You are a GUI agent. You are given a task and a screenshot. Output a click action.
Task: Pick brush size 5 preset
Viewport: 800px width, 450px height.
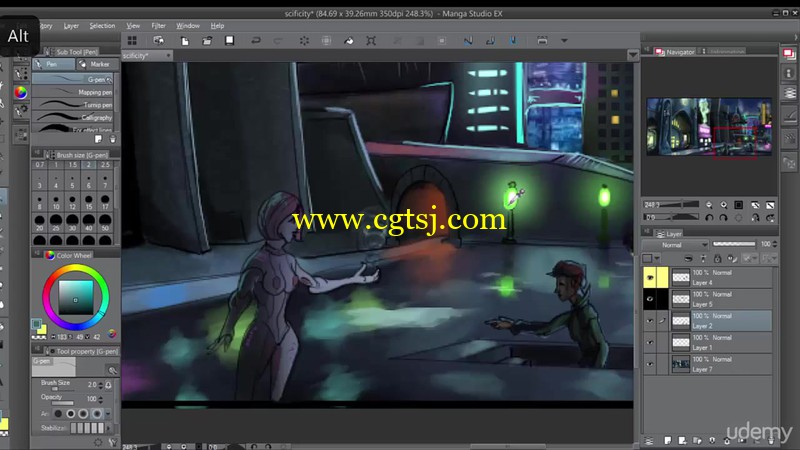pyautogui.click(x=72, y=182)
